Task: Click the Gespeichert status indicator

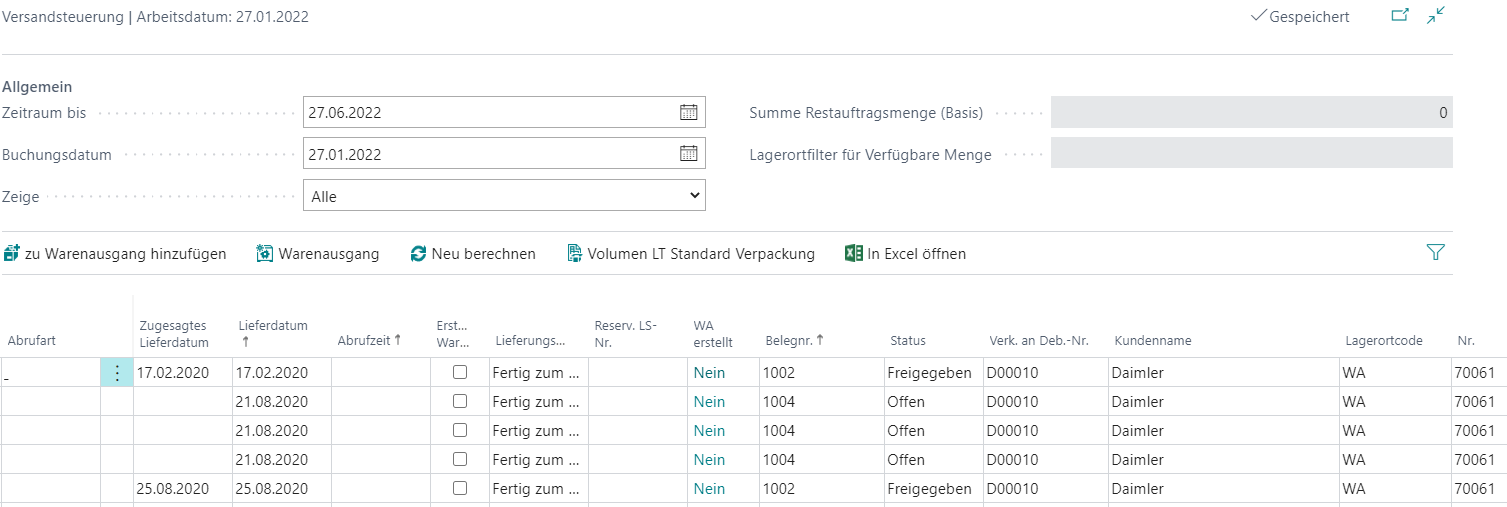Action: click(1300, 17)
